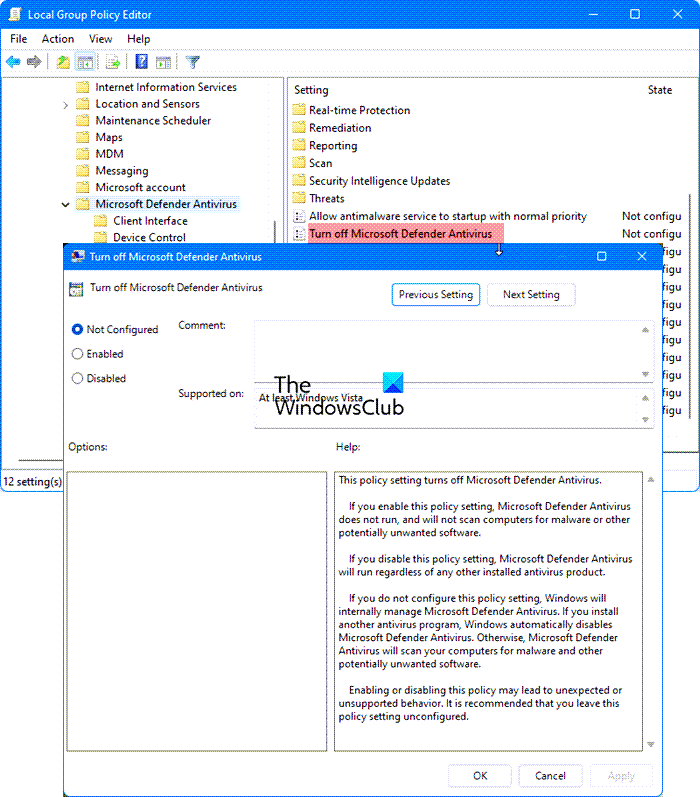Click the Next Setting button
Screen dimensions: 700x797
point(531,294)
